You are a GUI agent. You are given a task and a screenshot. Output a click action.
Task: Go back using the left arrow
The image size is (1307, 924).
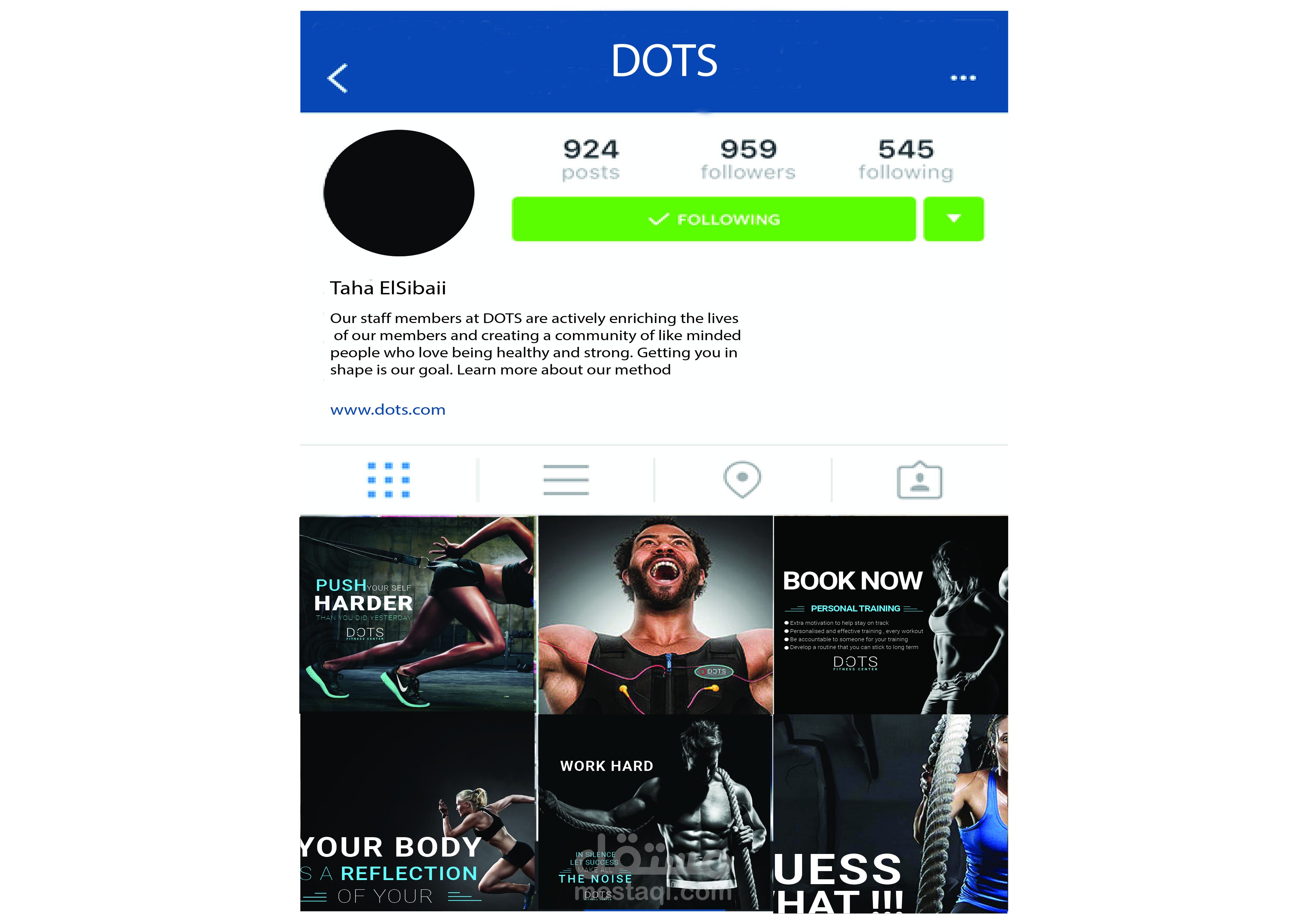[x=338, y=78]
